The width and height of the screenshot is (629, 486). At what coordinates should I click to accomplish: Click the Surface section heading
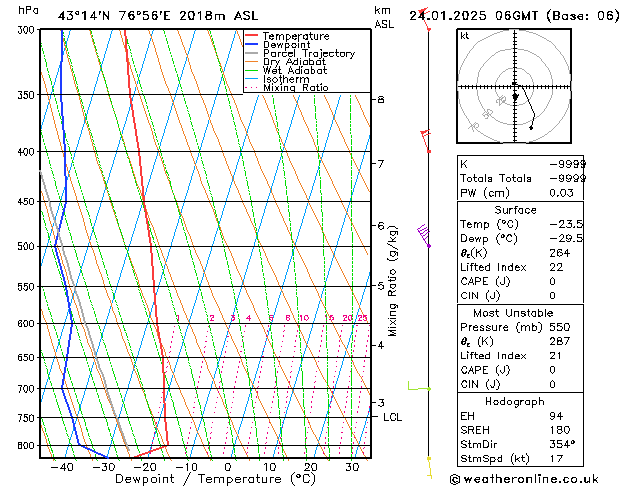click(x=515, y=210)
